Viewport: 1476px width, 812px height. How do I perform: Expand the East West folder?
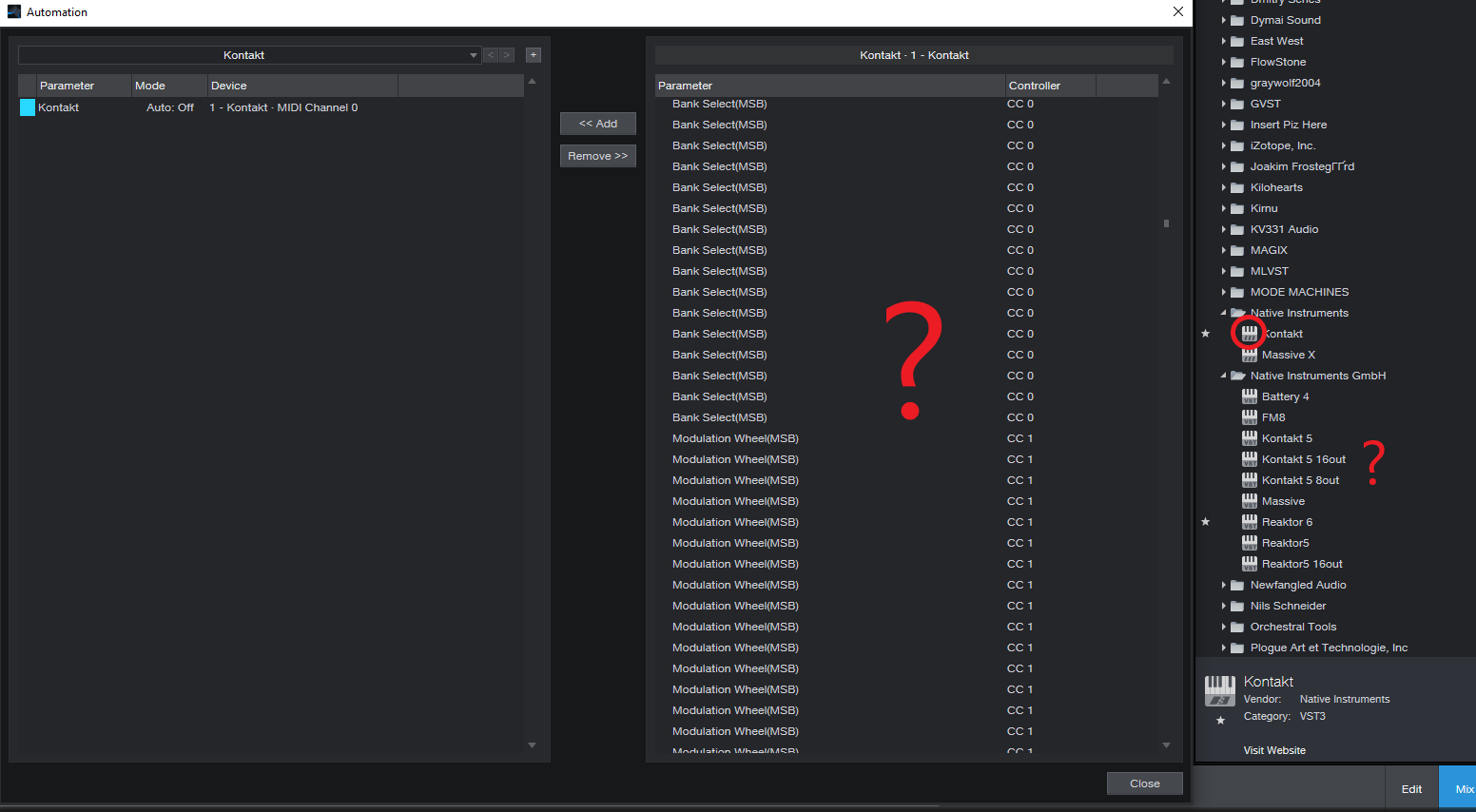1224,41
